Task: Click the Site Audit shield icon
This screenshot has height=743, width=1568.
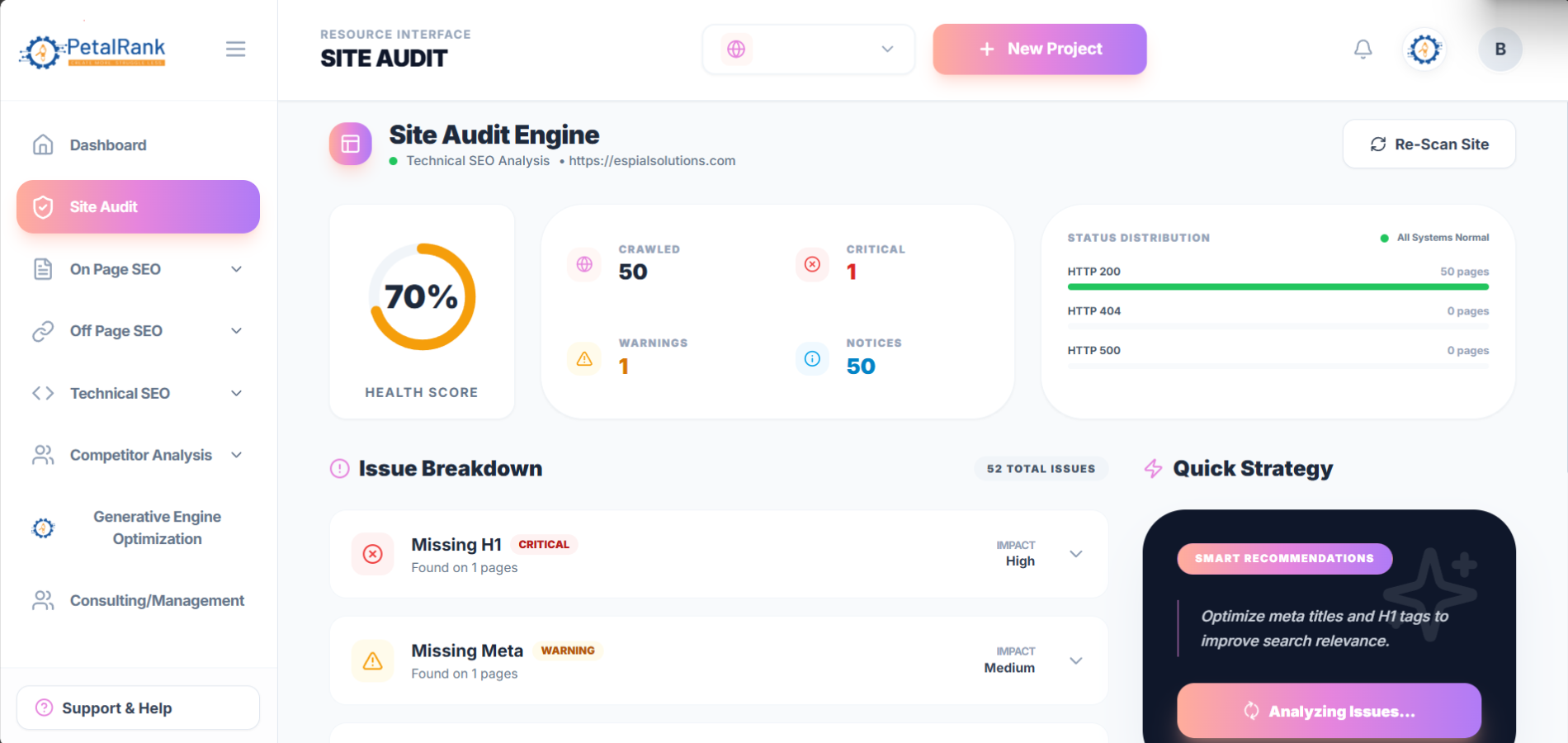Action: click(43, 207)
